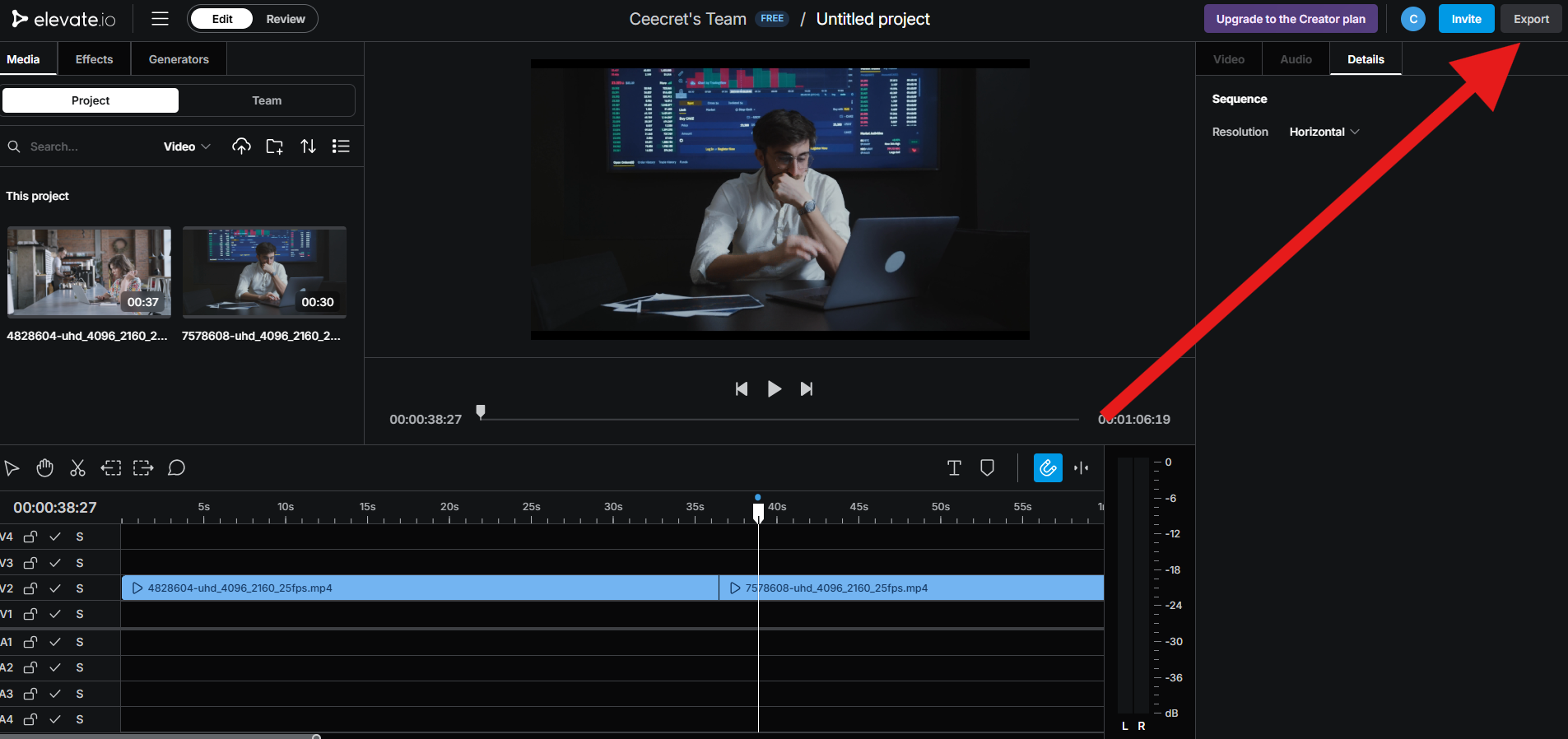Open the Video properties tab

[x=1228, y=59]
